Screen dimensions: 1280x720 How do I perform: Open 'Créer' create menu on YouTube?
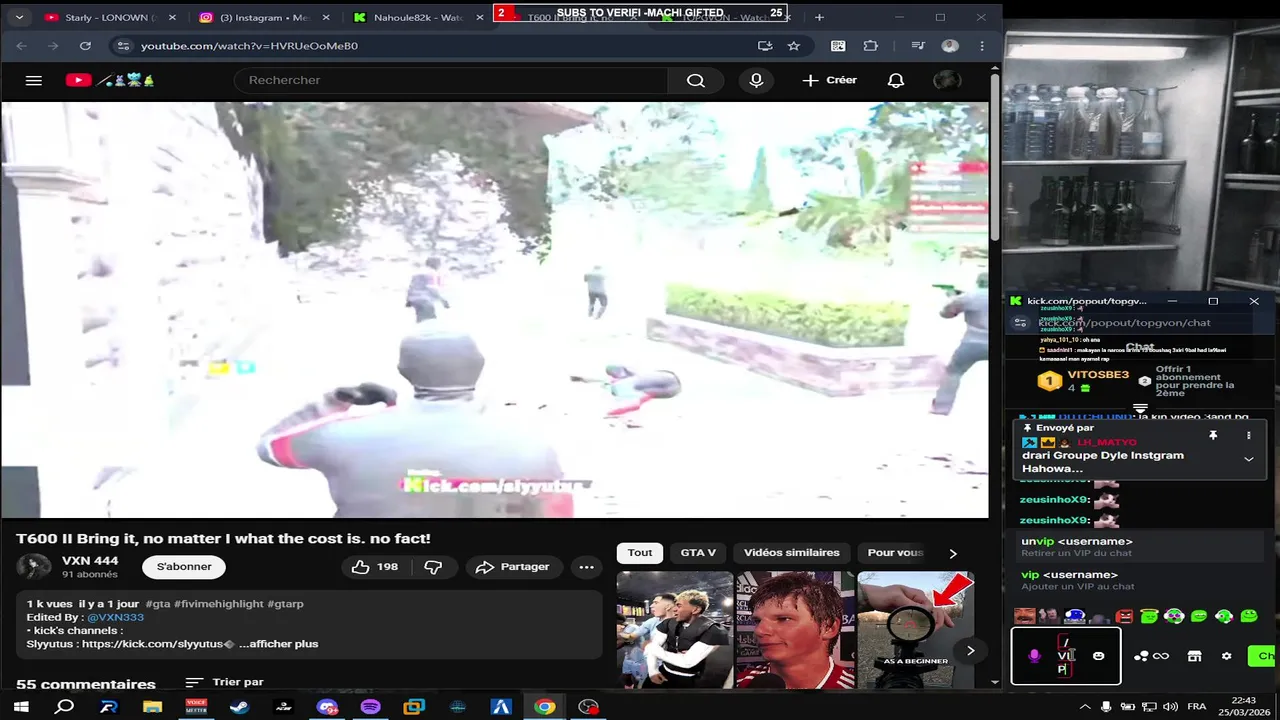coord(829,80)
